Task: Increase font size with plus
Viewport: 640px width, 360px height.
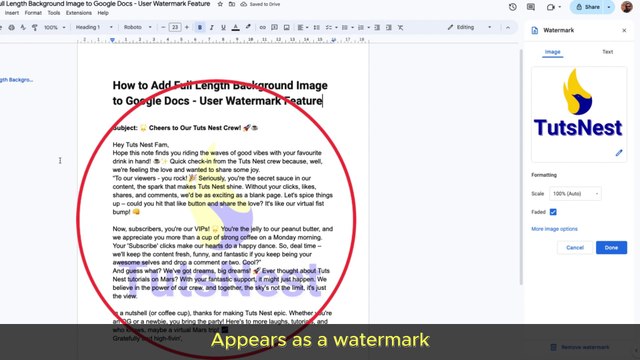Action: 187,27
